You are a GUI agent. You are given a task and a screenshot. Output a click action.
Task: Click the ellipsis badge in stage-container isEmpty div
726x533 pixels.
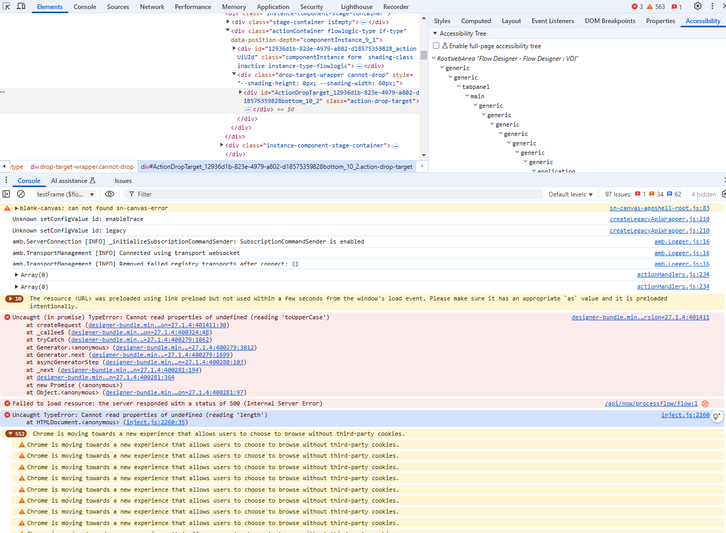tap(363, 22)
